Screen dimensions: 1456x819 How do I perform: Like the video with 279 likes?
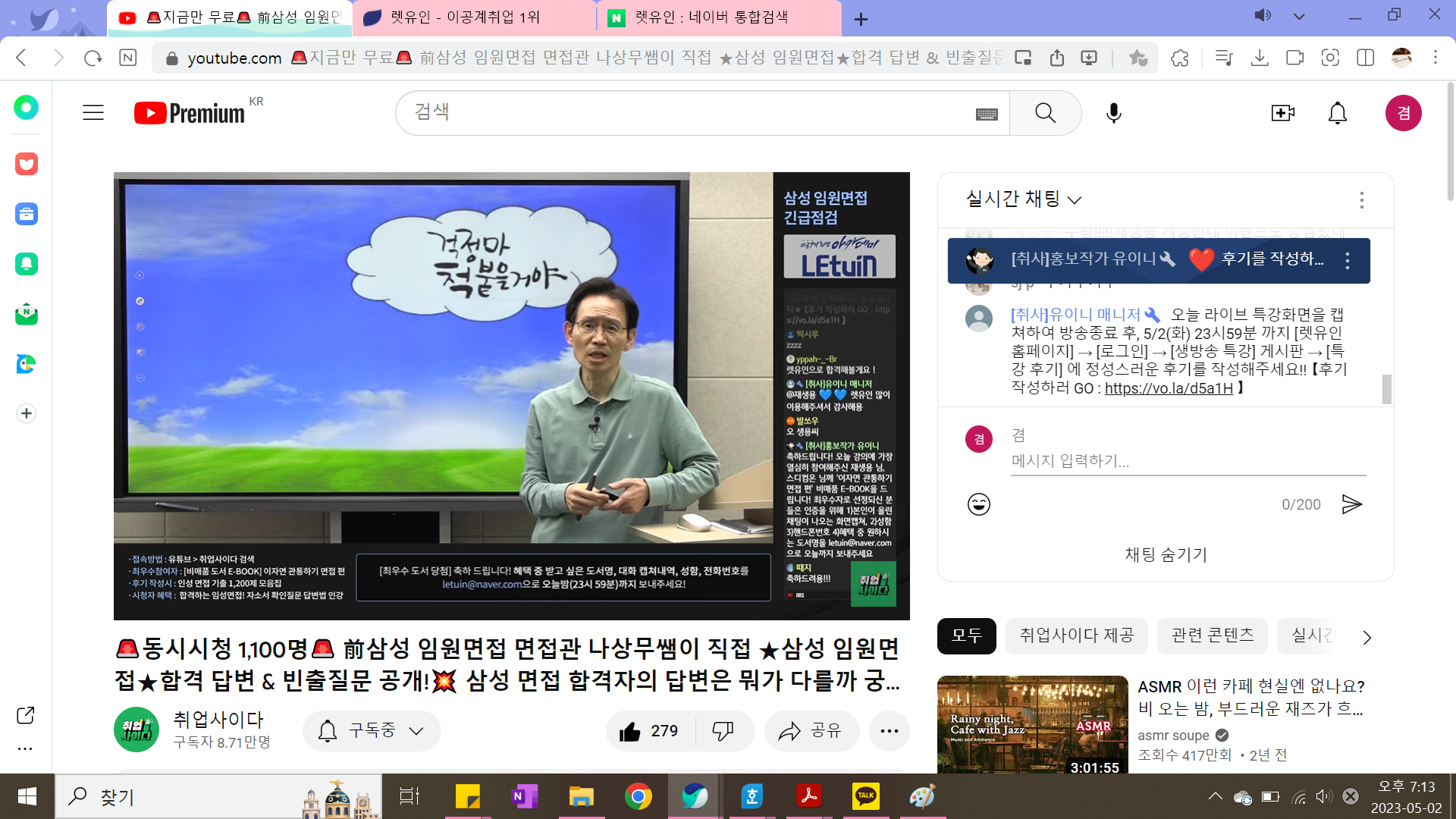click(x=649, y=731)
